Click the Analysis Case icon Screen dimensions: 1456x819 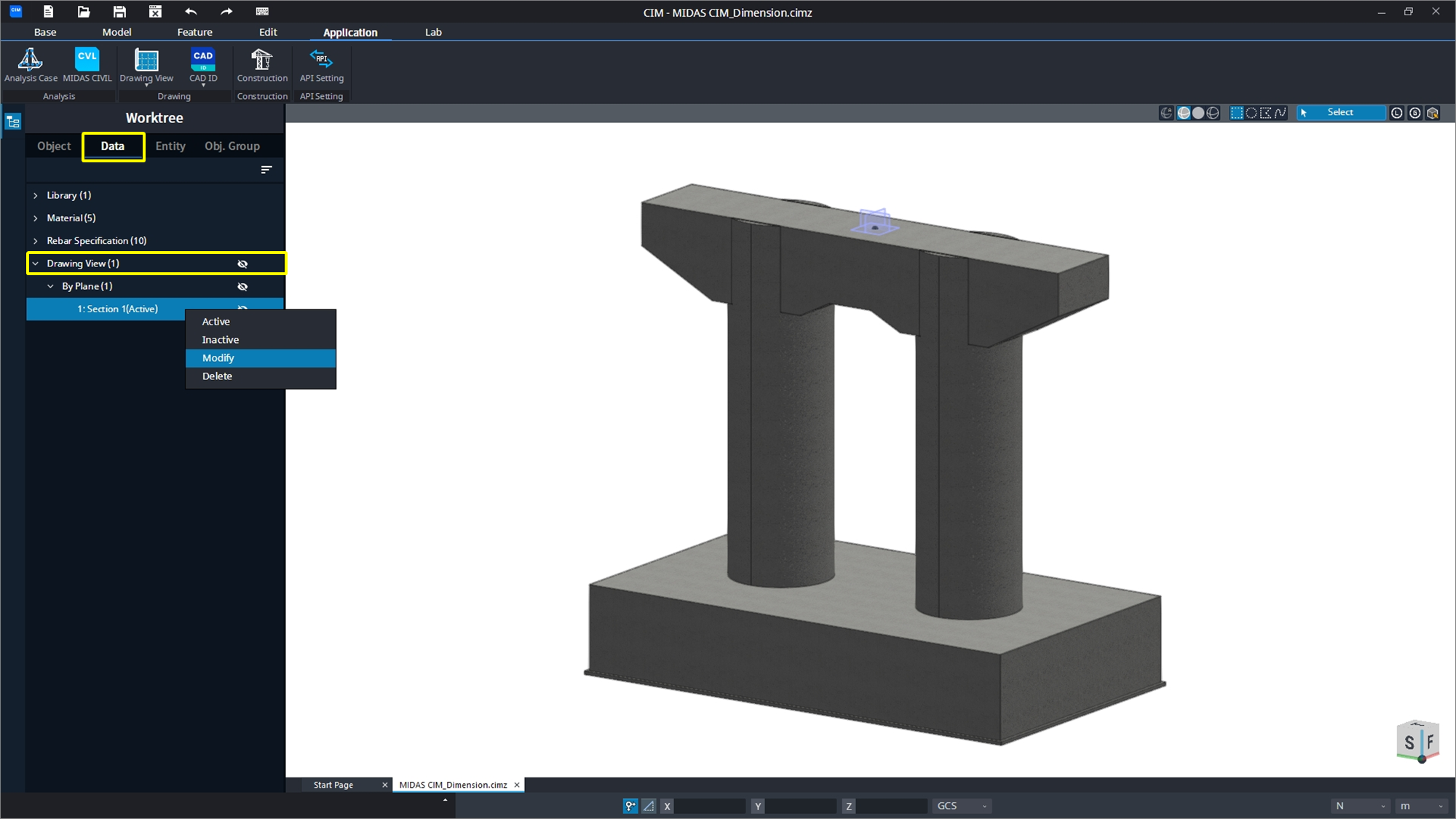31,64
